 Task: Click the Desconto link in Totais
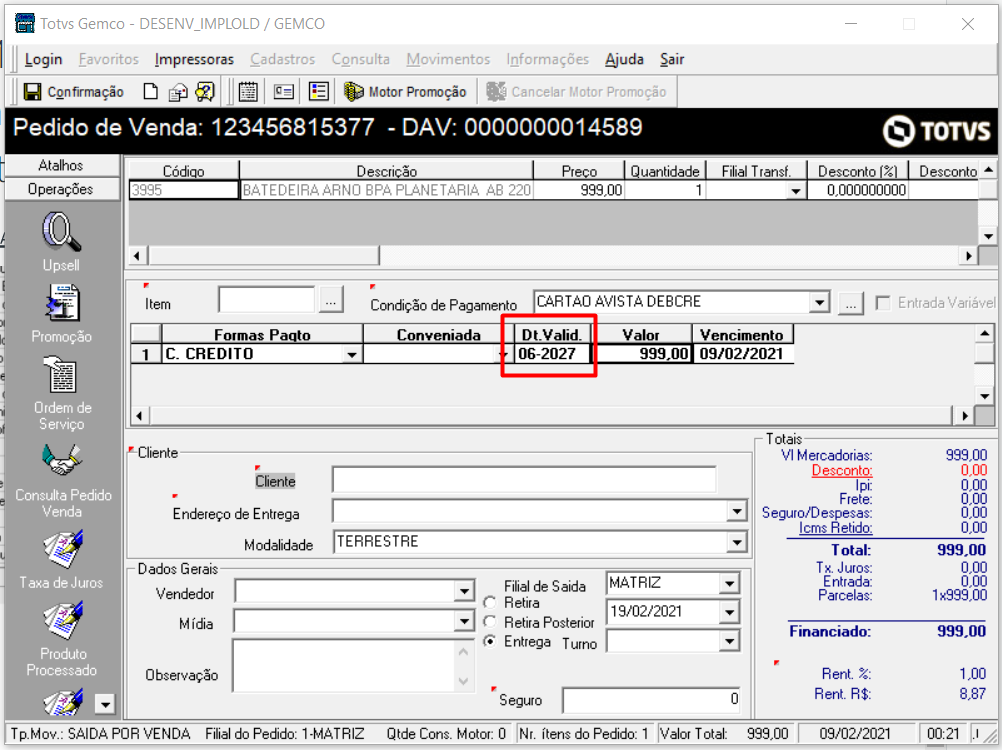coord(842,471)
